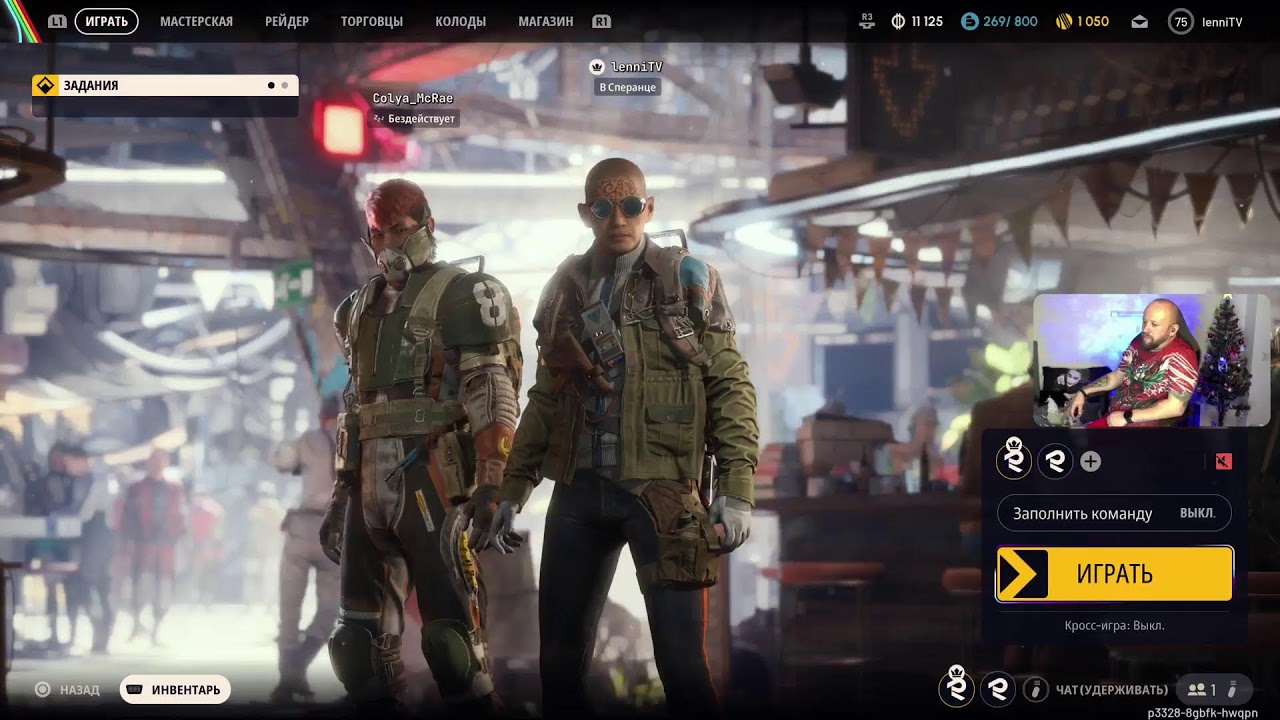1280x720 pixels.
Task: Select the party leader avatar in squad panel
Action: tap(1014, 461)
